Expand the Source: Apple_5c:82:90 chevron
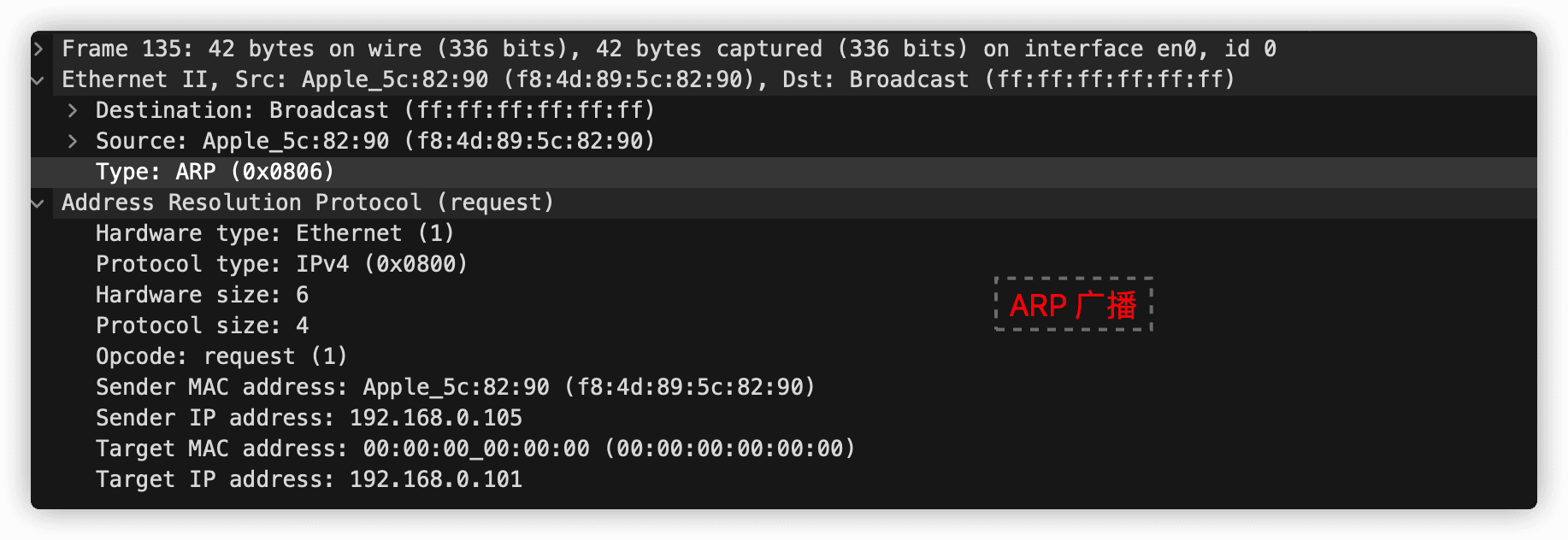Image resolution: width=1568 pixels, height=540 pixels. 73,142
